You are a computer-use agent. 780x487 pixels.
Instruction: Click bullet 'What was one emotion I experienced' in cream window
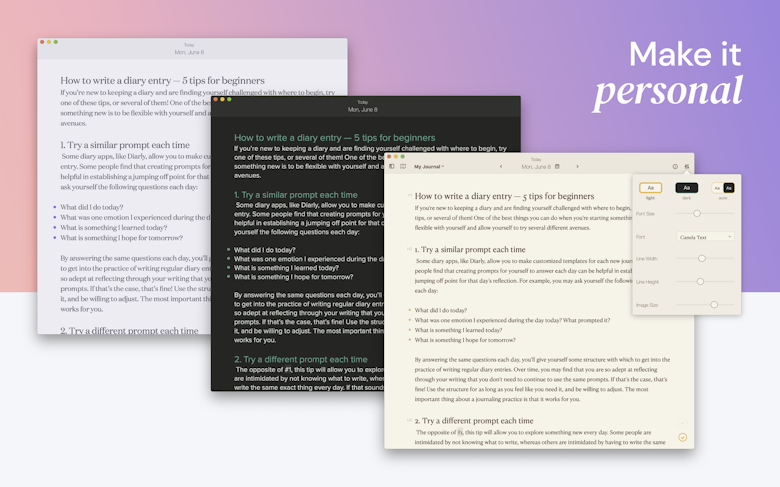[512, 320]
